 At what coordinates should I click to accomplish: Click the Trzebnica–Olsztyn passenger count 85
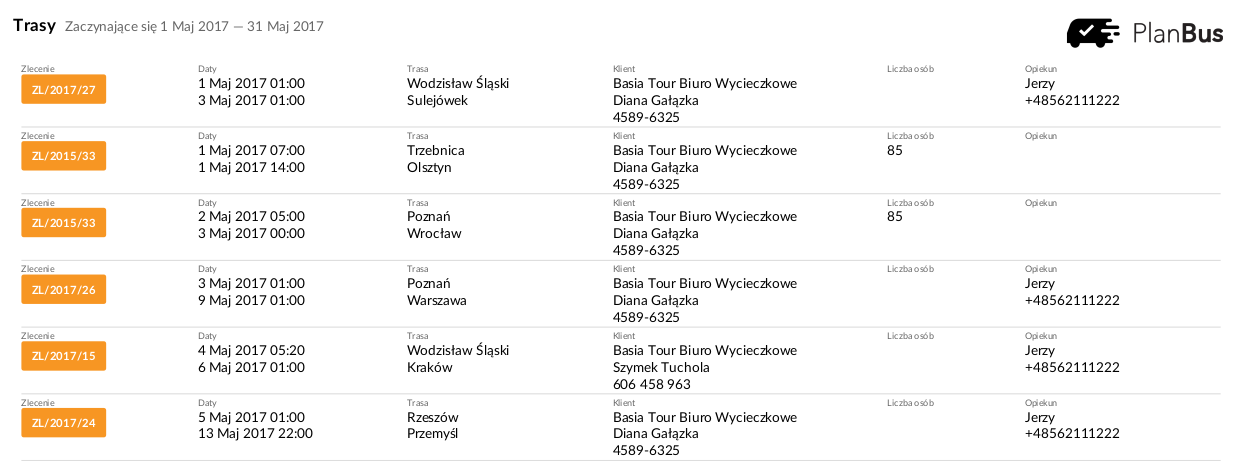[x=895, y=150]
